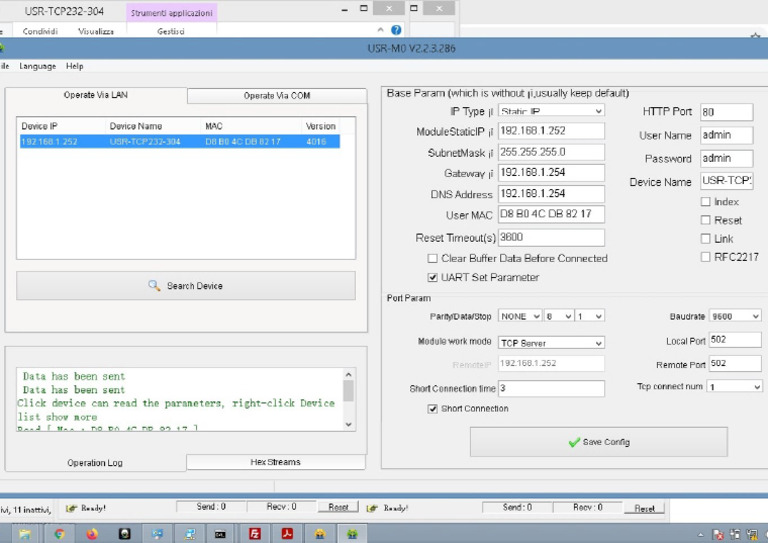Click the log scroll down arrow
Image resolution: width=768 pixels, height=543 pixels.
pyautogui.click(x=348, y=425)
